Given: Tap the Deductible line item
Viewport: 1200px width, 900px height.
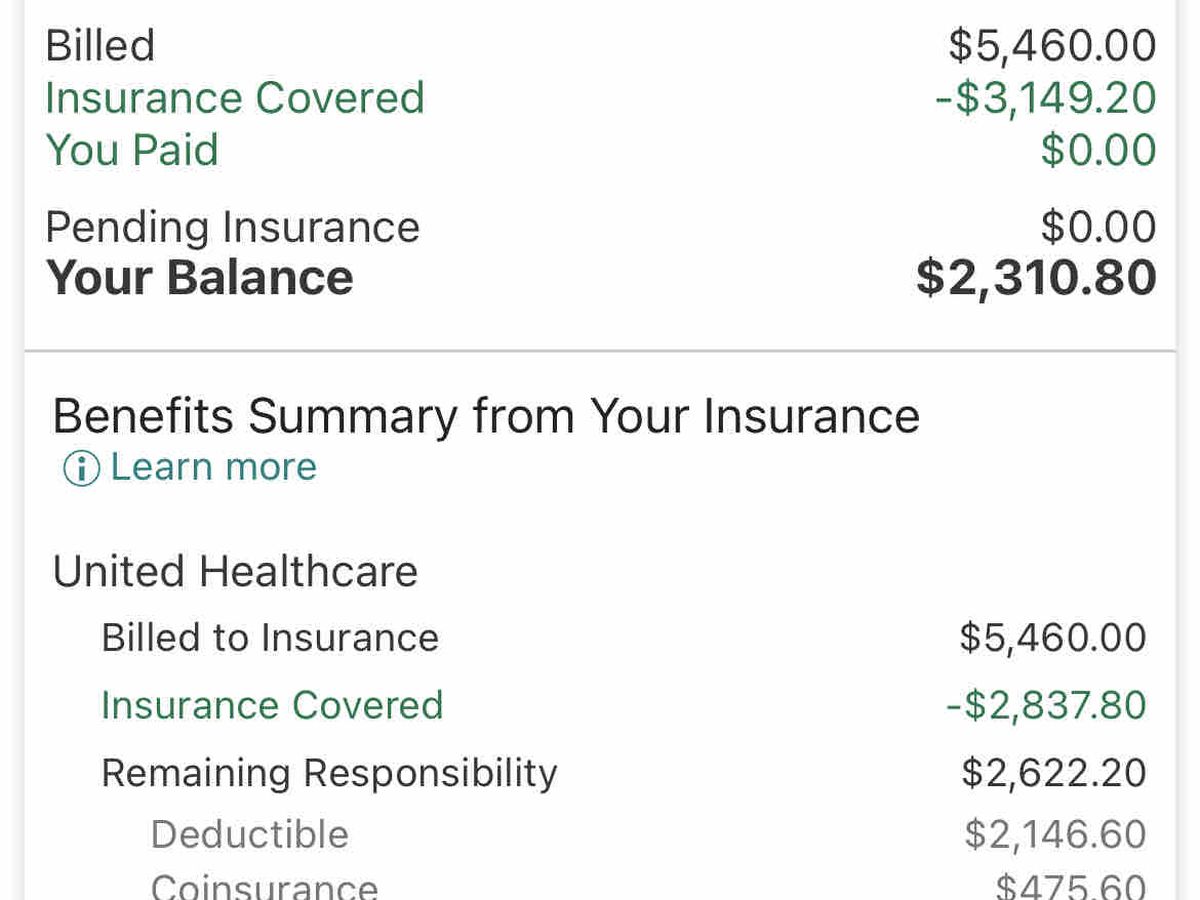Looking at the screenshot, I should coord(249,835).
